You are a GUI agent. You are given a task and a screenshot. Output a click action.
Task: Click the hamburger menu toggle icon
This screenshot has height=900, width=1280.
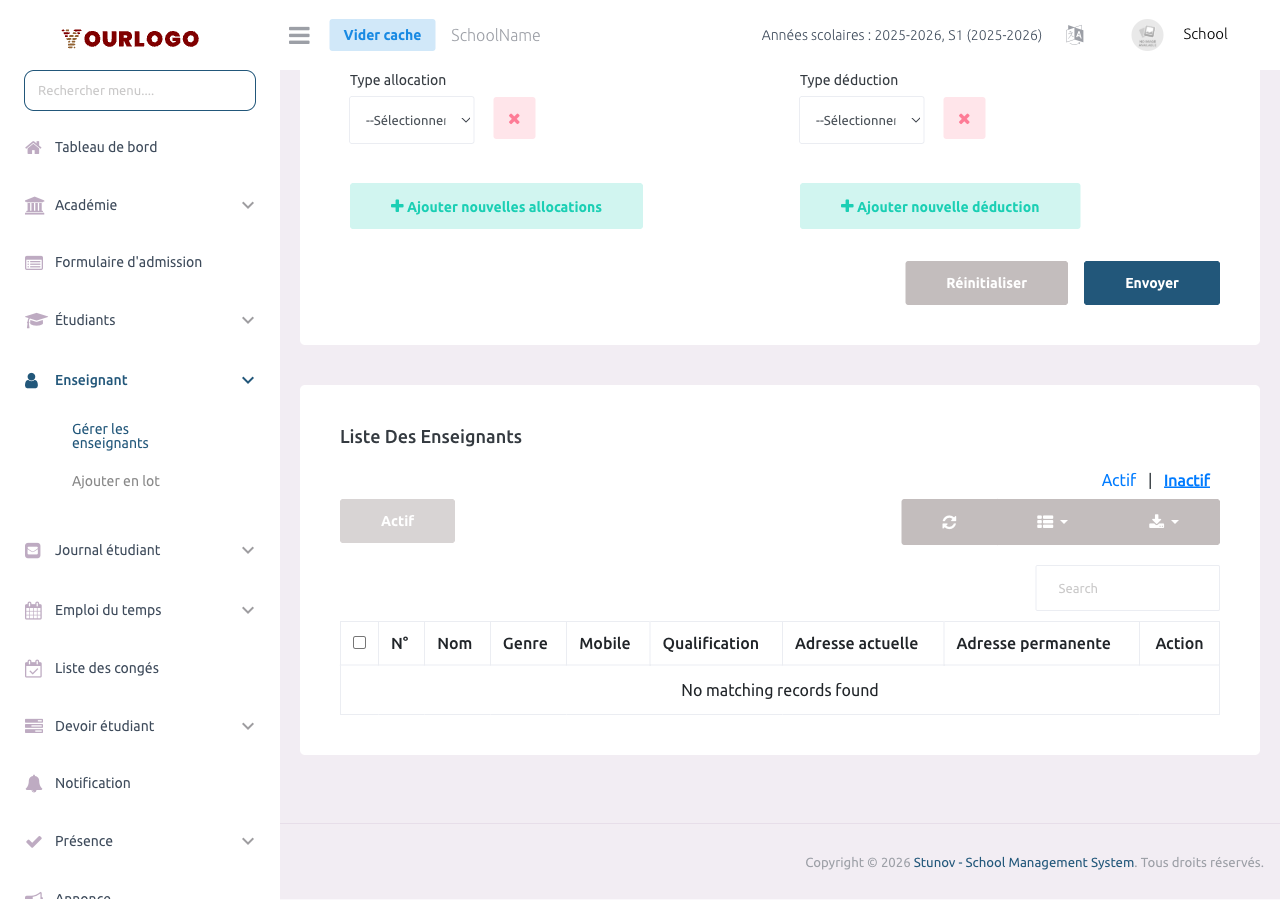pyautogui.click(x=299, y=35)
